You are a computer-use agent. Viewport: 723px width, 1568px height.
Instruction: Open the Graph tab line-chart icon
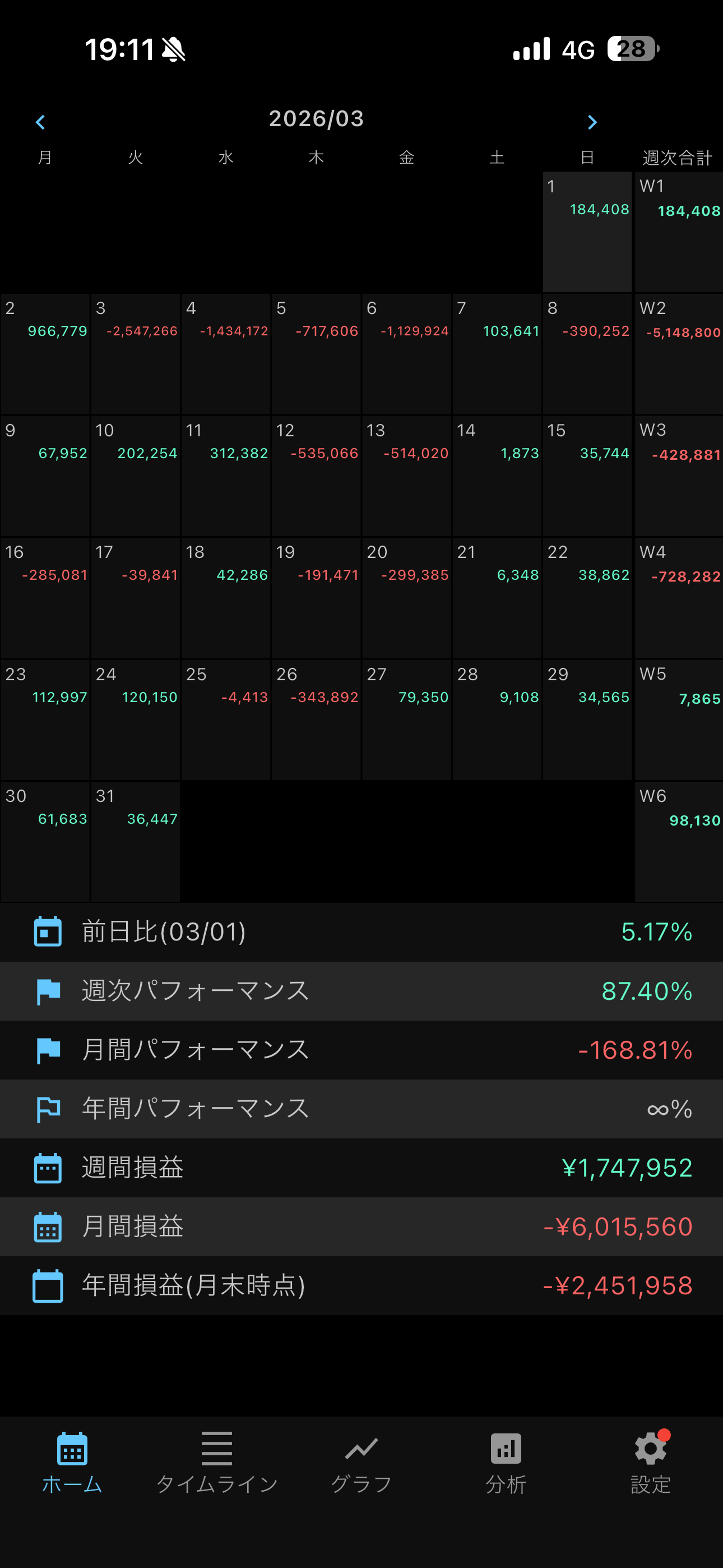tap(361, 1449)
